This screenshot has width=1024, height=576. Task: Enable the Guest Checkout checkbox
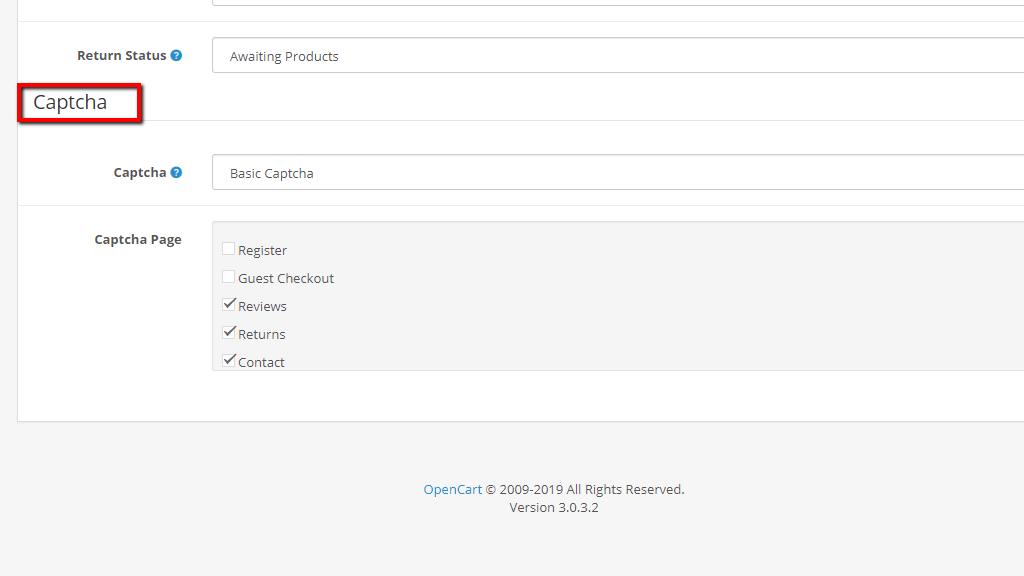pos(229,277)
